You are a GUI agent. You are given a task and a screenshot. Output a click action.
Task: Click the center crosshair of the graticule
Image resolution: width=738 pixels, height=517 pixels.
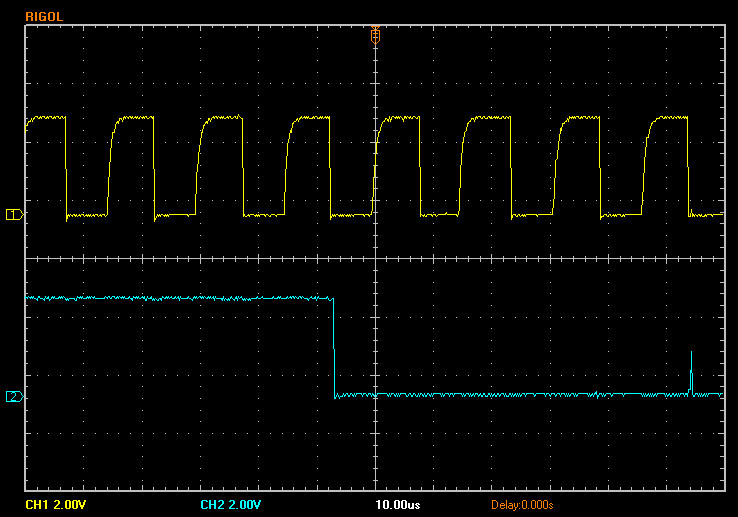click(x=375, y=257)
